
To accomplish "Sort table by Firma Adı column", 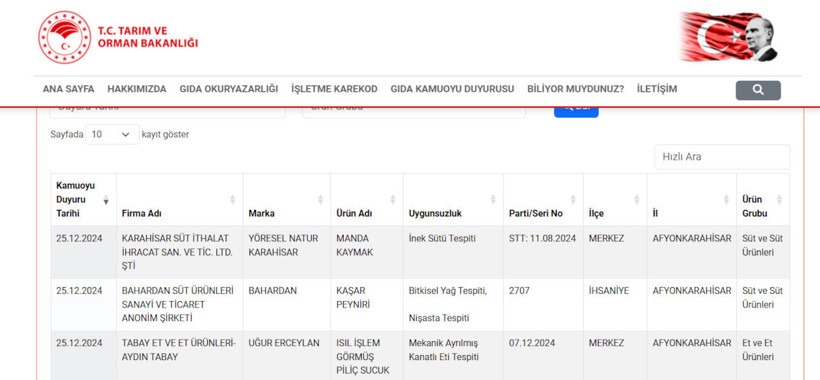I will point(179,200).
